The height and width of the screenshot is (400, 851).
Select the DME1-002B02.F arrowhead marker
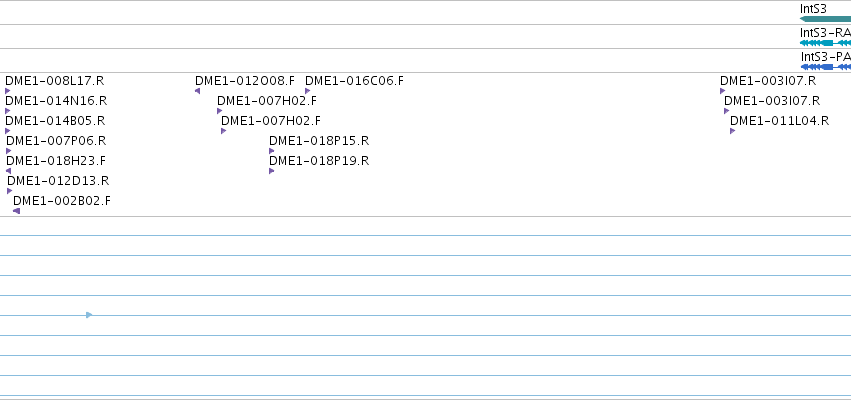(x=16, y=211)
